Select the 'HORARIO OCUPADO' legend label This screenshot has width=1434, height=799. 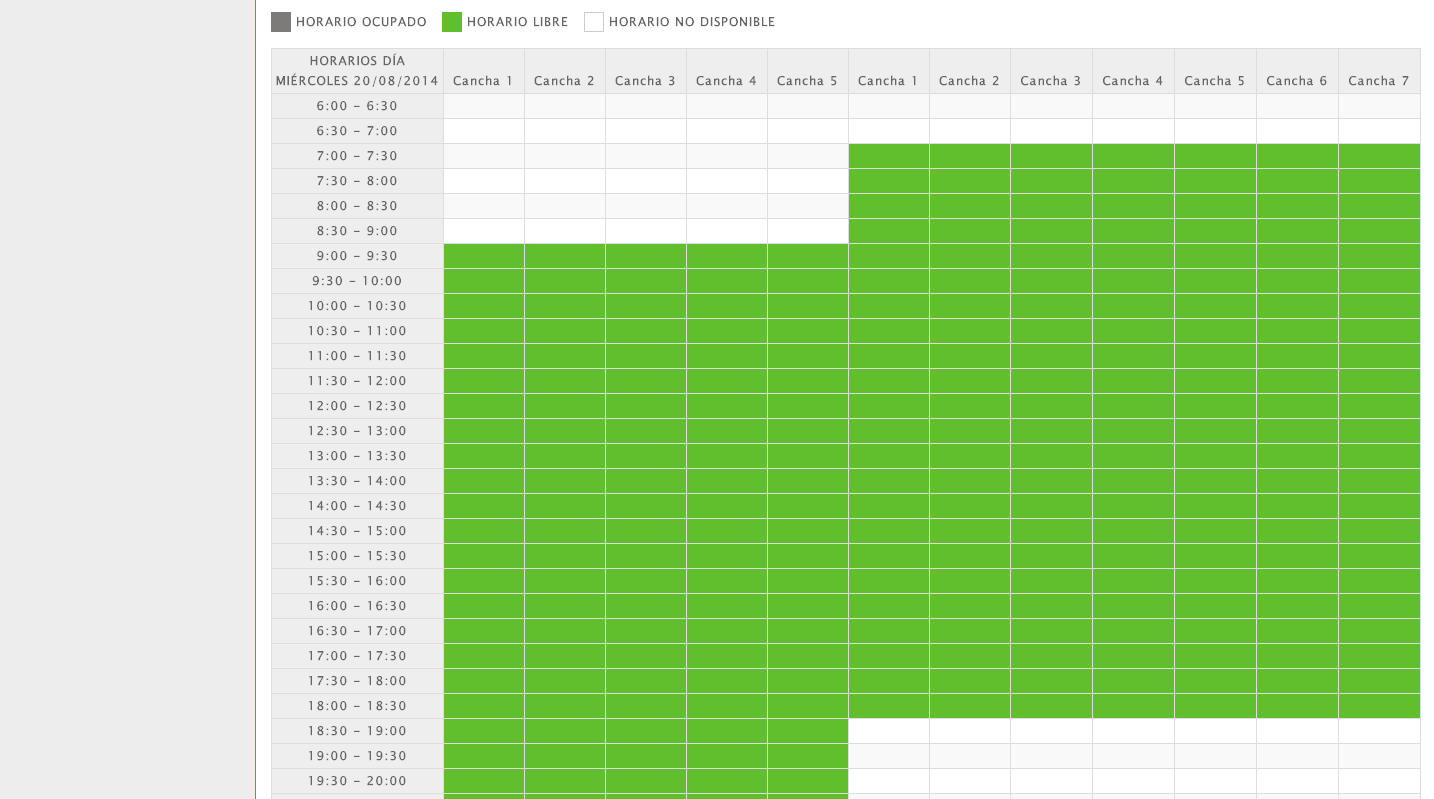(x=361, y=22)
